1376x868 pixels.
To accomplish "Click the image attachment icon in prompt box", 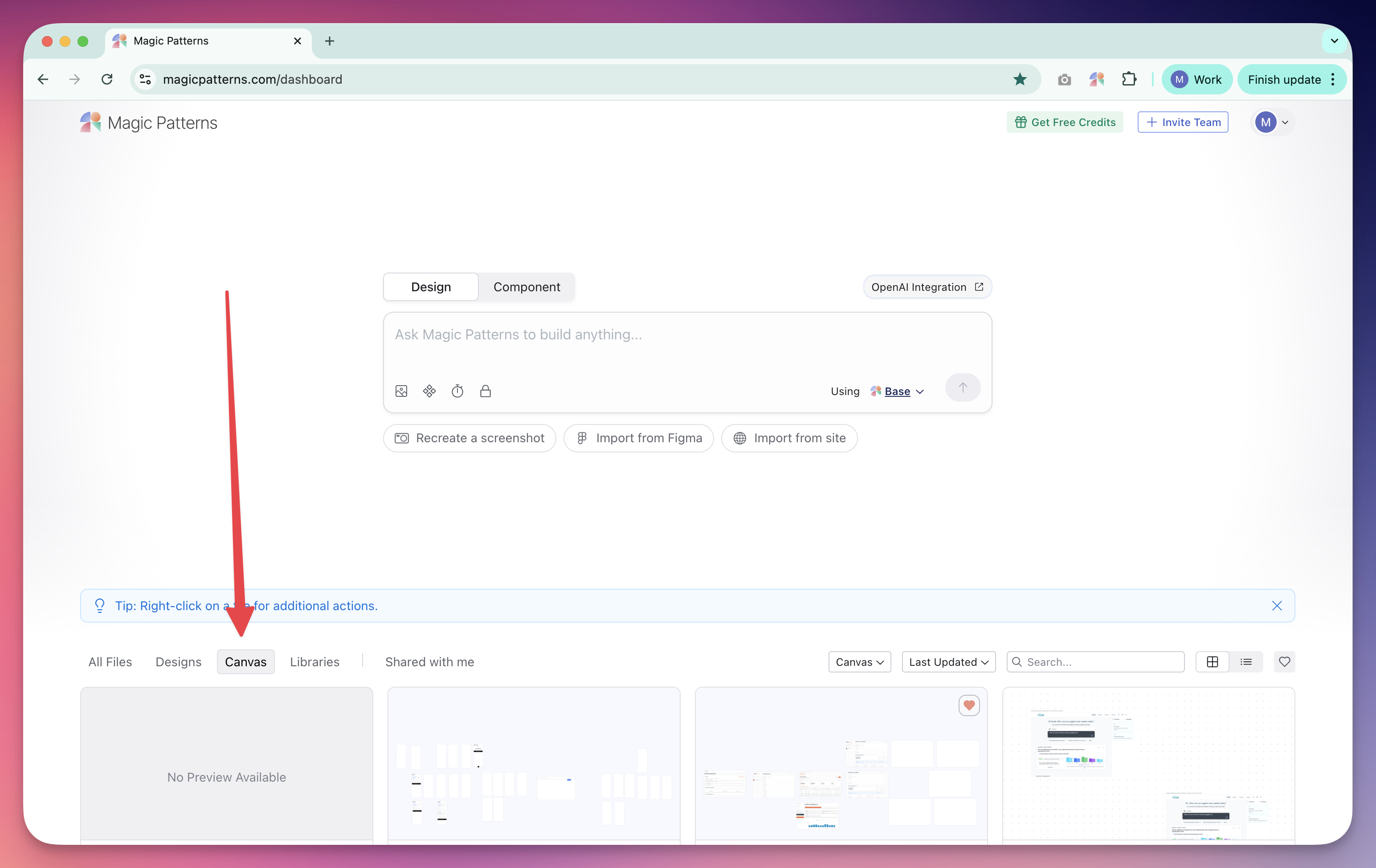I will point(401,391).
